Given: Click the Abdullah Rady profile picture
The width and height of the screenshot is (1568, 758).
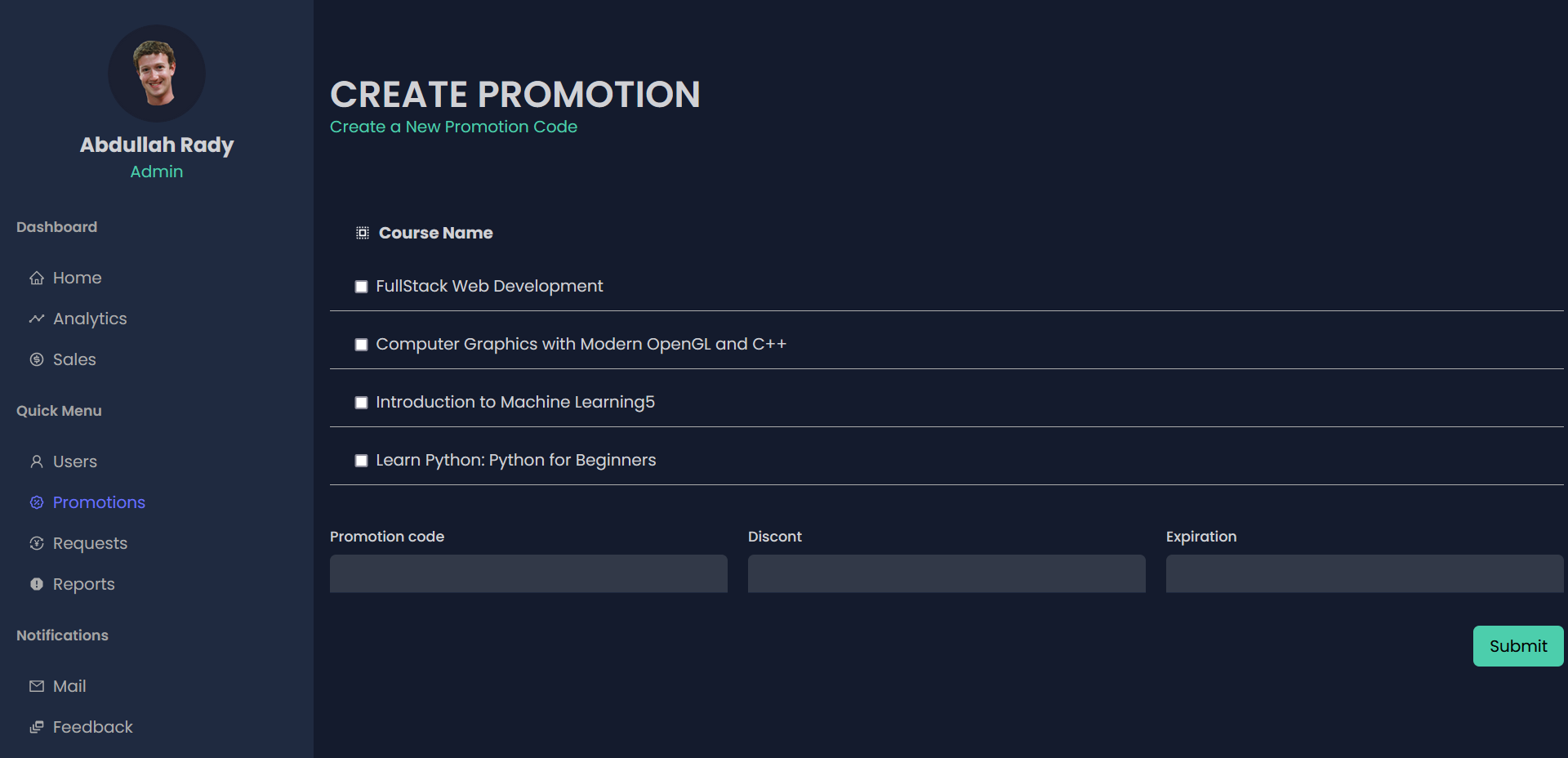Looking at the screenshot, I should [157, 74].
